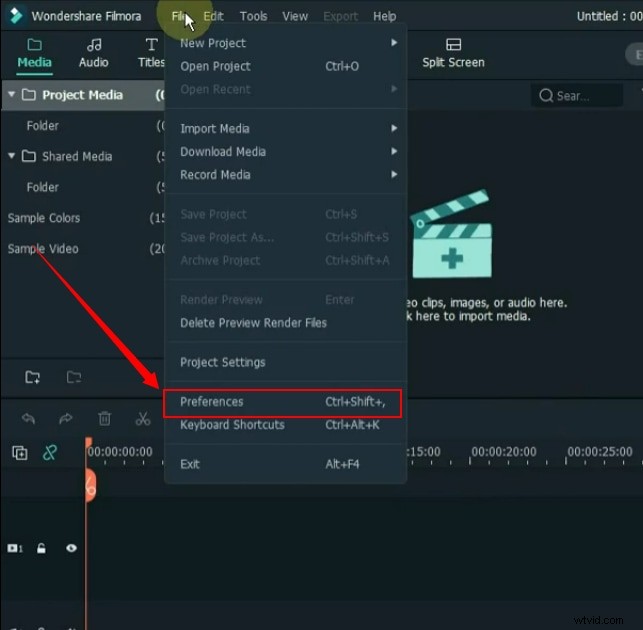Screen dimensions: 643x630
Task: Click timeline ruler at 00:00:25:00
Action: [600, 452]
